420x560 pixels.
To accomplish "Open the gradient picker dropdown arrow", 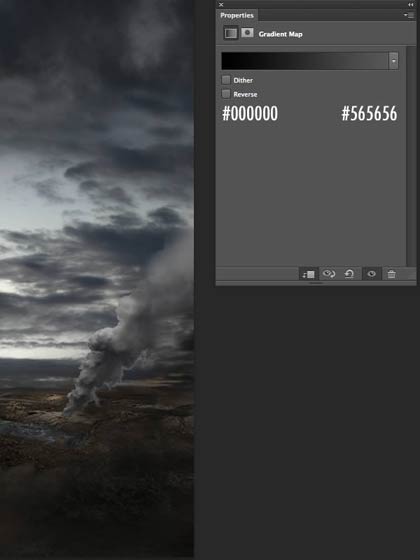I will pyautogui.click(x=394, y=61).
